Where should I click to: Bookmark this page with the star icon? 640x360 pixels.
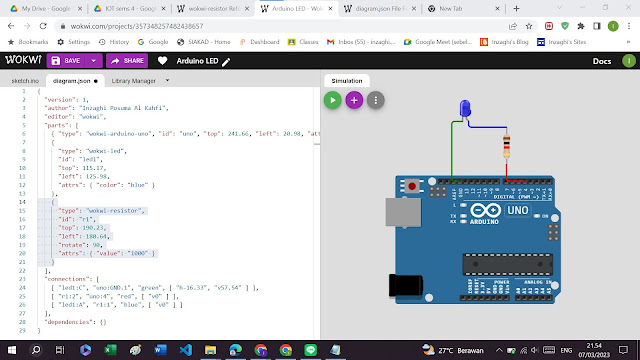tap(529, 26)
